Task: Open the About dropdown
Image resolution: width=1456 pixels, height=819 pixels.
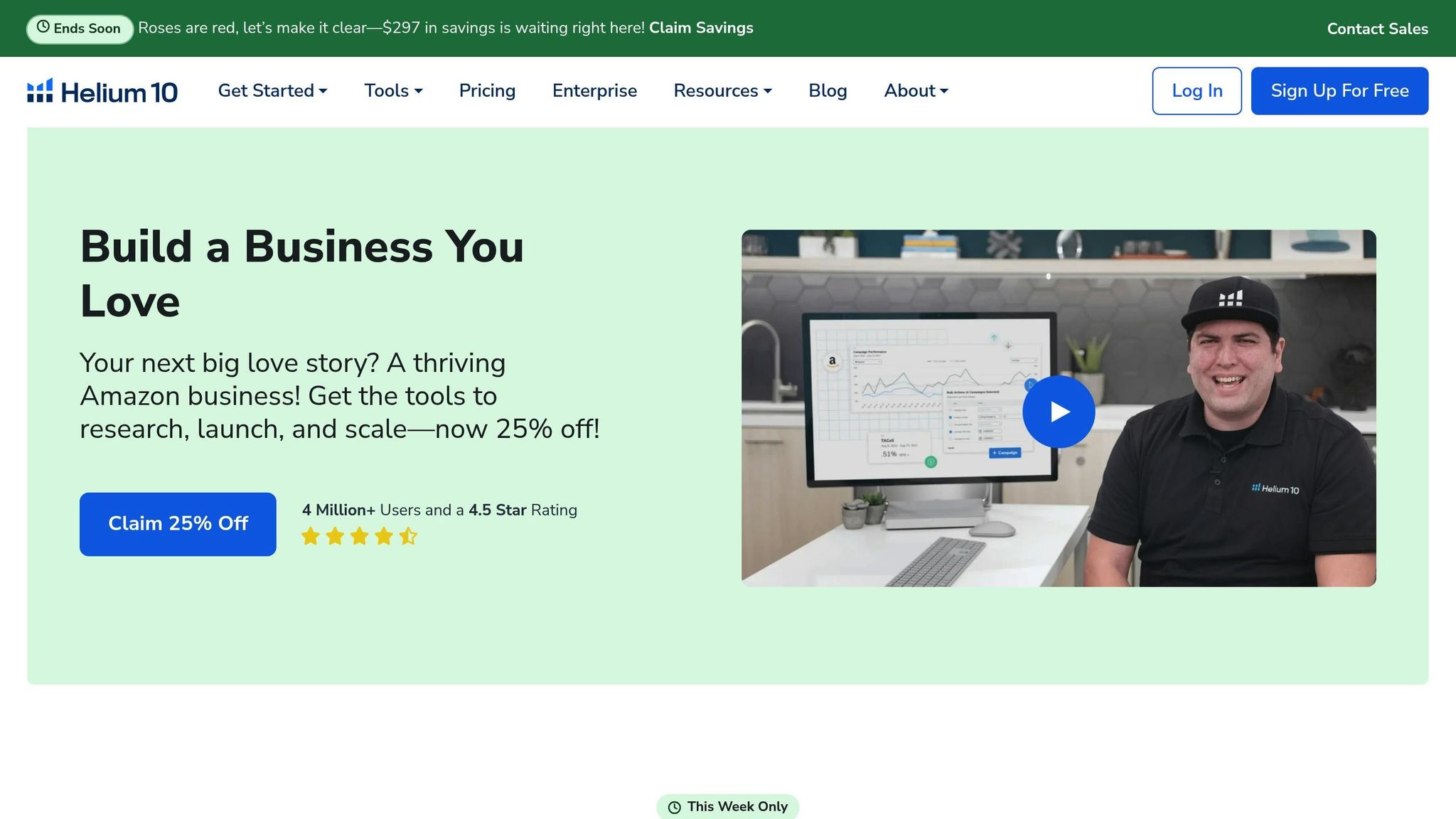Action: [x=916, y=91]
